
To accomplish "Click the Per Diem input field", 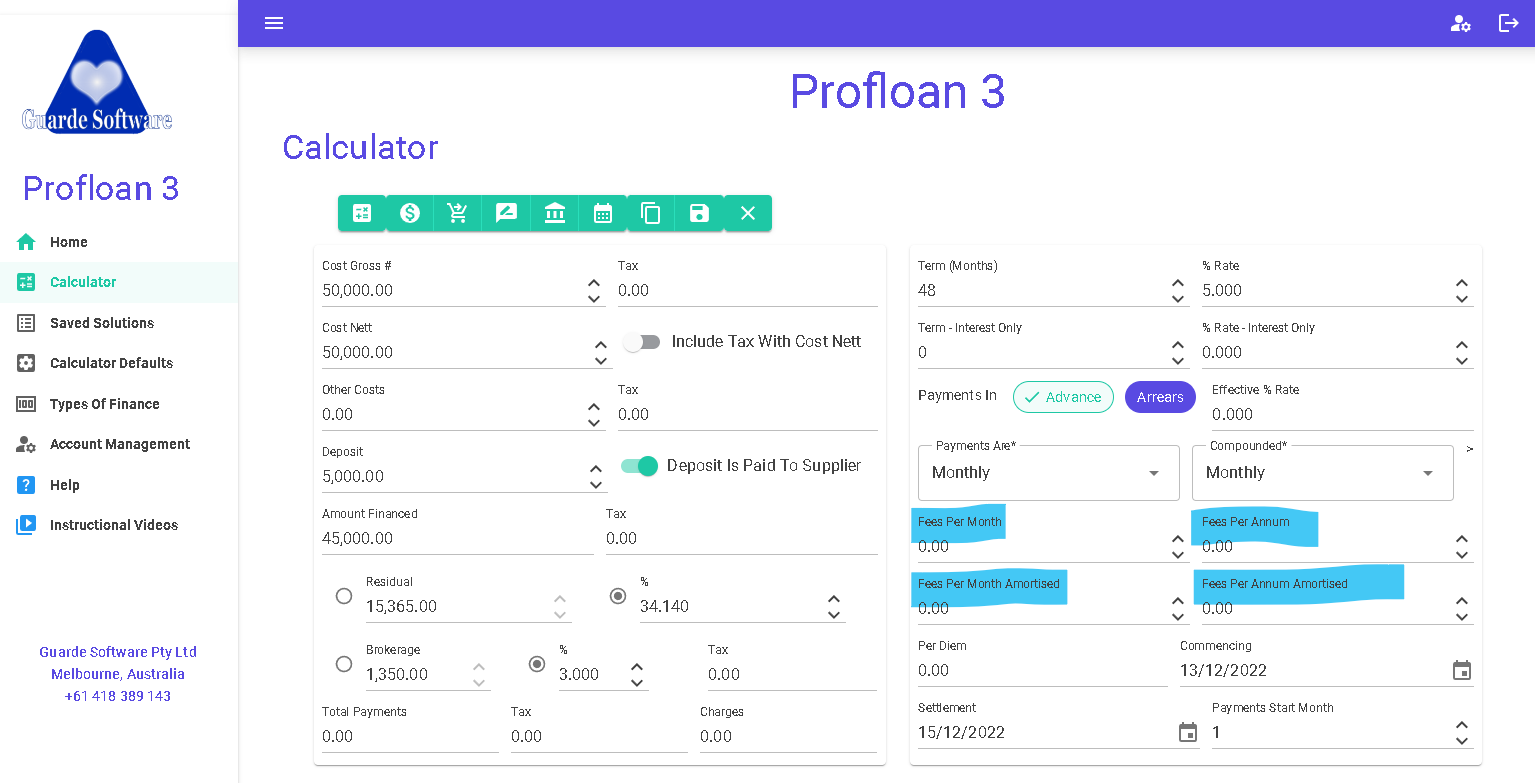I will pyautogui.click(x=1043, y=671).
